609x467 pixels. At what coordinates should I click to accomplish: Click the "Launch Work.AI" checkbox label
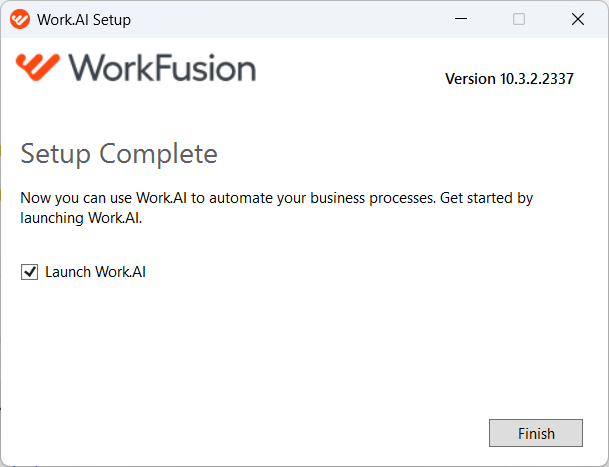point(95,272)
